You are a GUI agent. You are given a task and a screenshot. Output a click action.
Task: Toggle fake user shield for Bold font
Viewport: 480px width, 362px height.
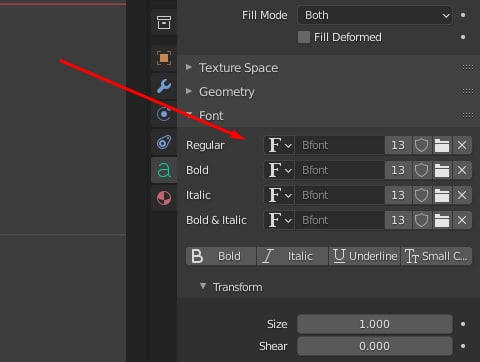pos(422,170)
